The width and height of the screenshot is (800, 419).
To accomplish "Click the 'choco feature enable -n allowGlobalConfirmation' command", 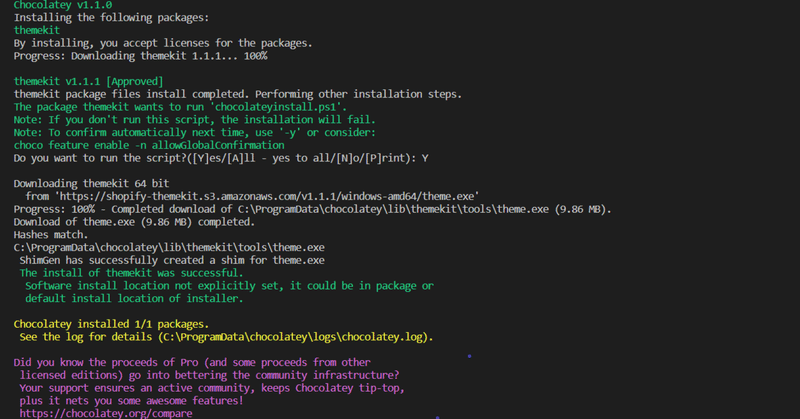I will coord(149,145).
